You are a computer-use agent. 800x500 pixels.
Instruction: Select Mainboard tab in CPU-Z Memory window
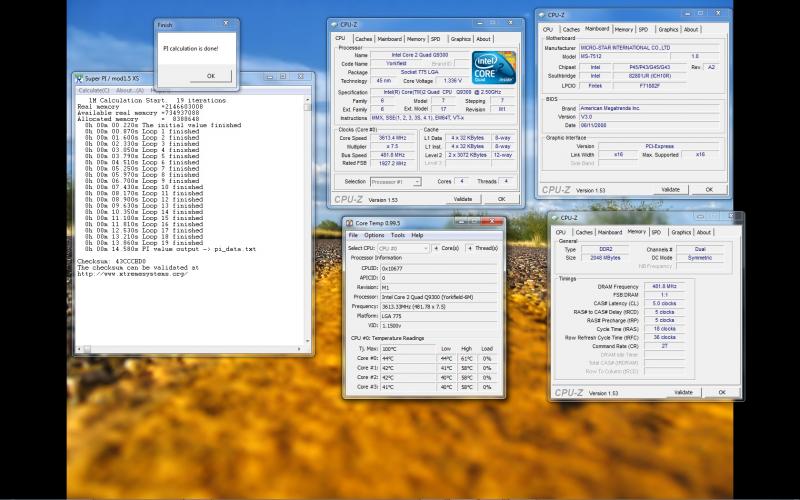[x=610, y=232]
